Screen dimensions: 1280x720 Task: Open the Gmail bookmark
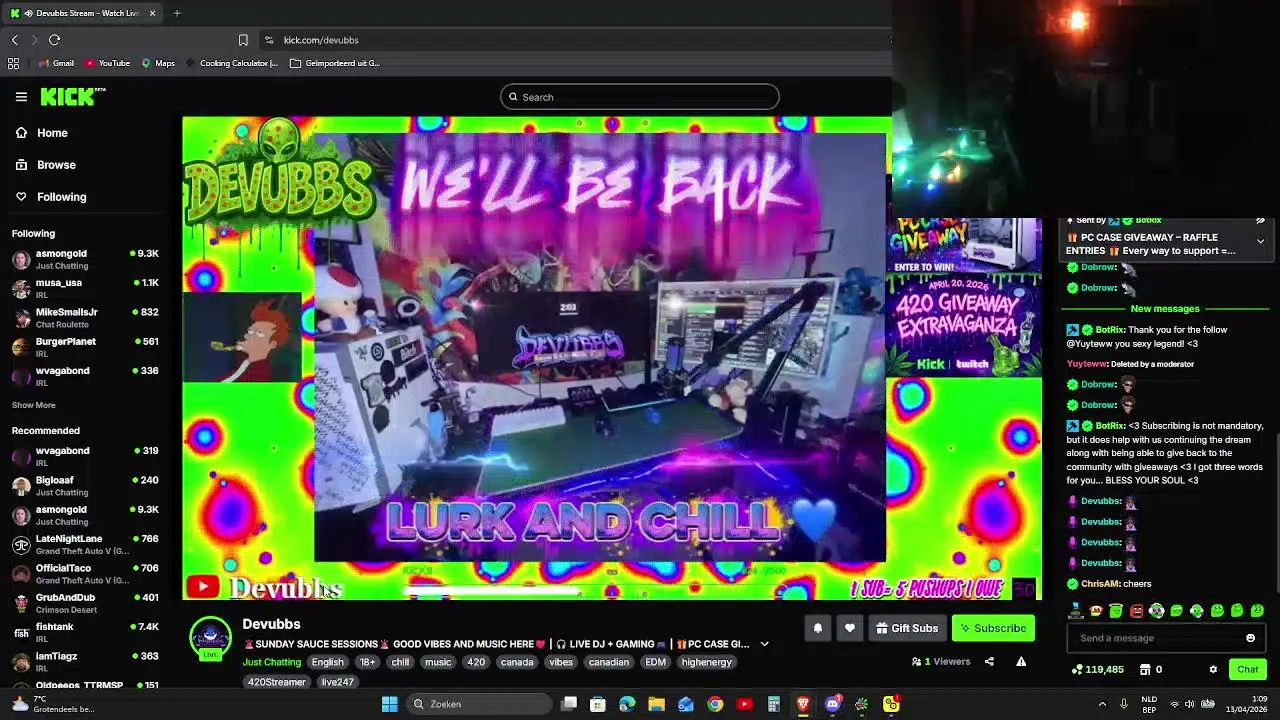coord(57,63)
